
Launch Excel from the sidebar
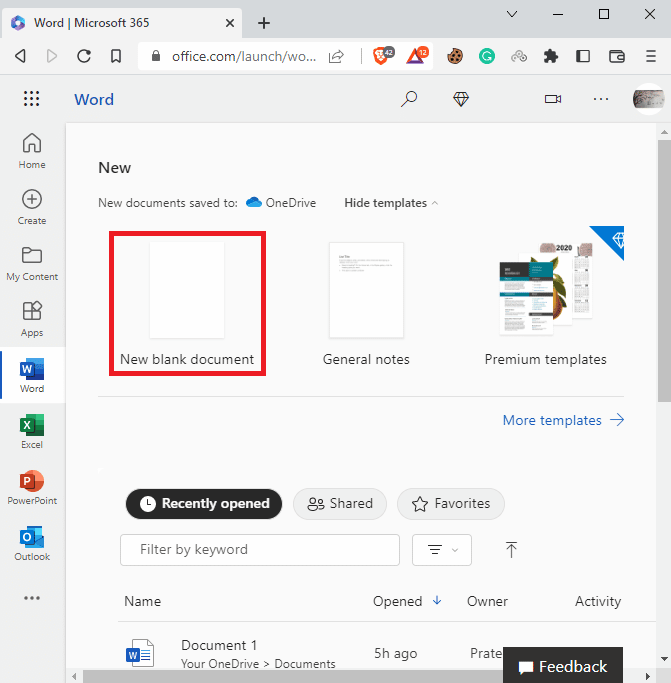click(32, 431)
